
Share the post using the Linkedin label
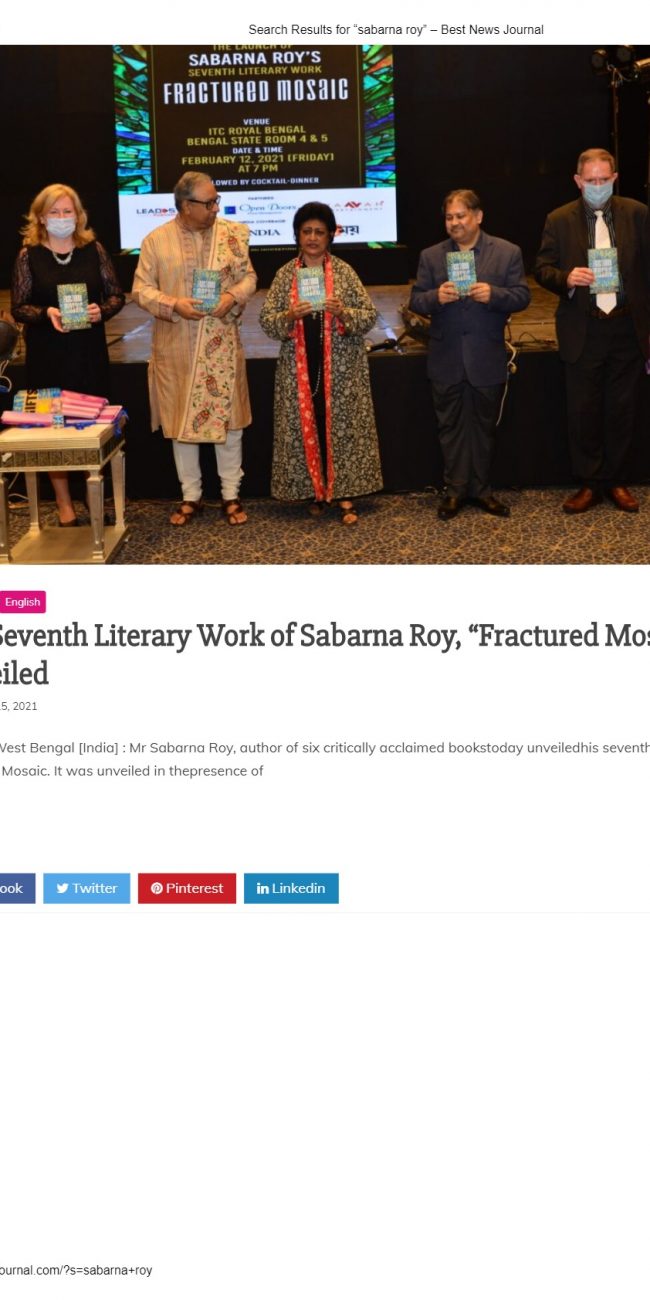pyautogui.click(x=298, y=888)
